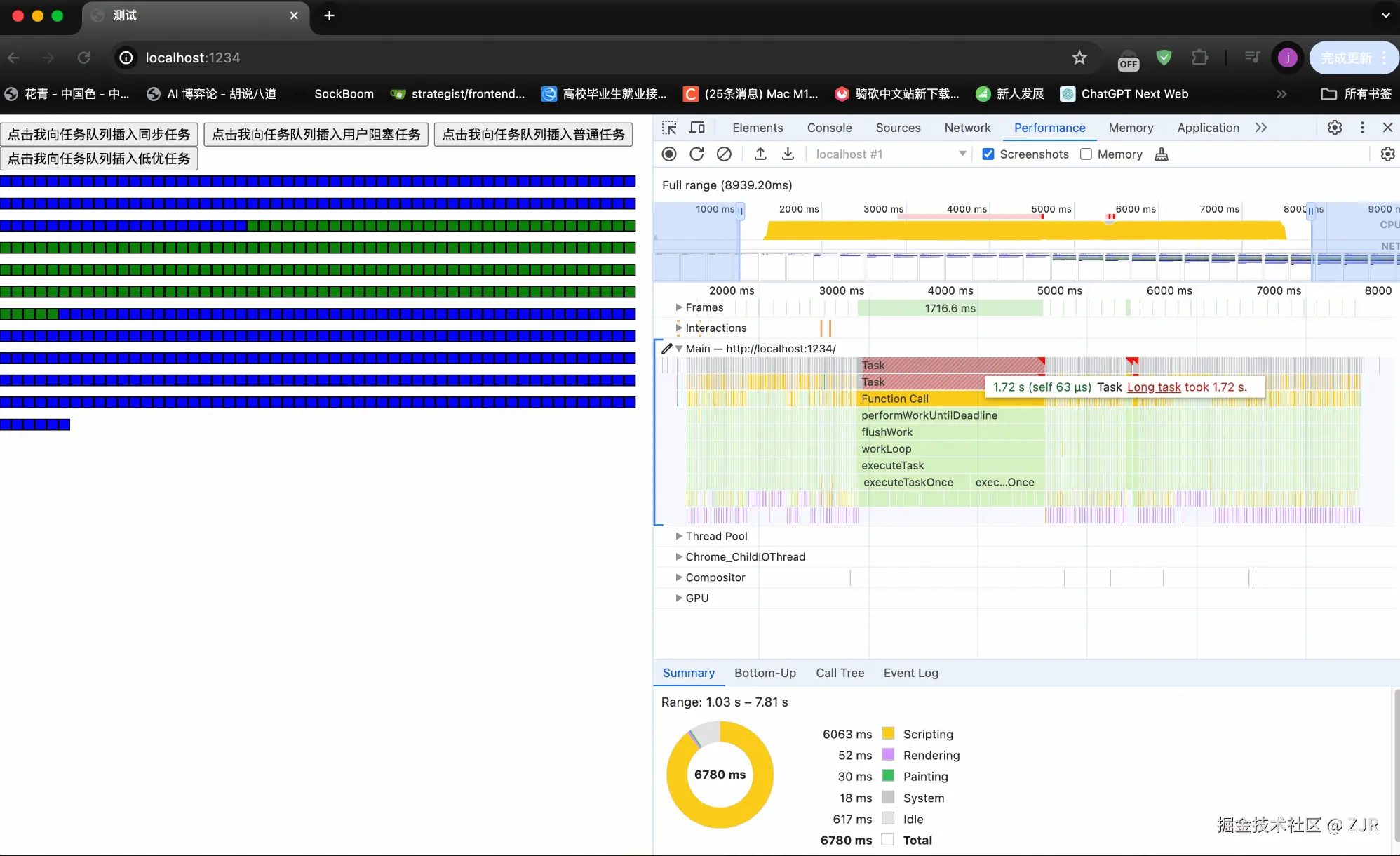
Task: Open the Bottom-Up tab
Action: coord(765,673)
